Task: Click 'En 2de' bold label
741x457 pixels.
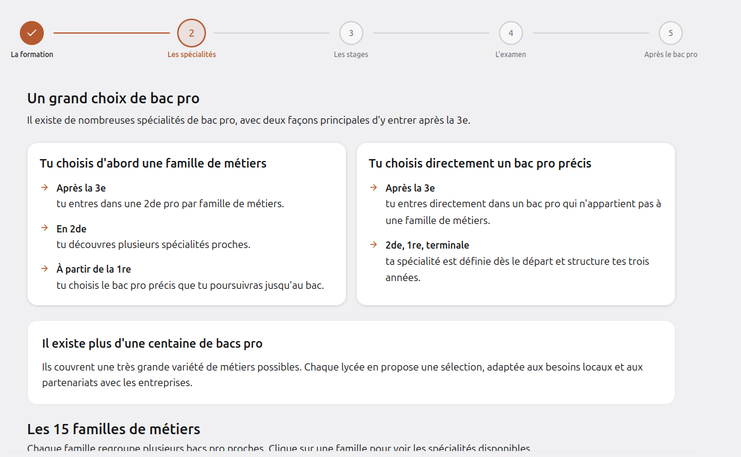Action: (71, 229)
